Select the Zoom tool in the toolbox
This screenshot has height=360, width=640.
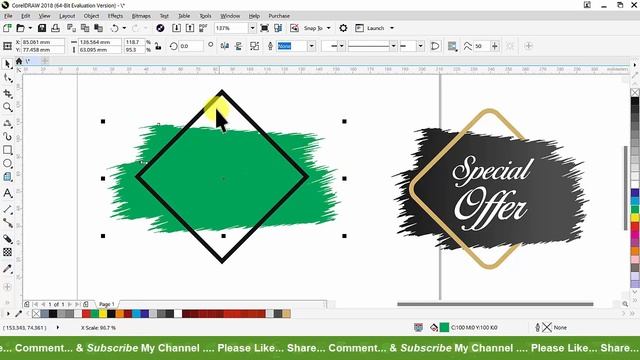[7, 107]
